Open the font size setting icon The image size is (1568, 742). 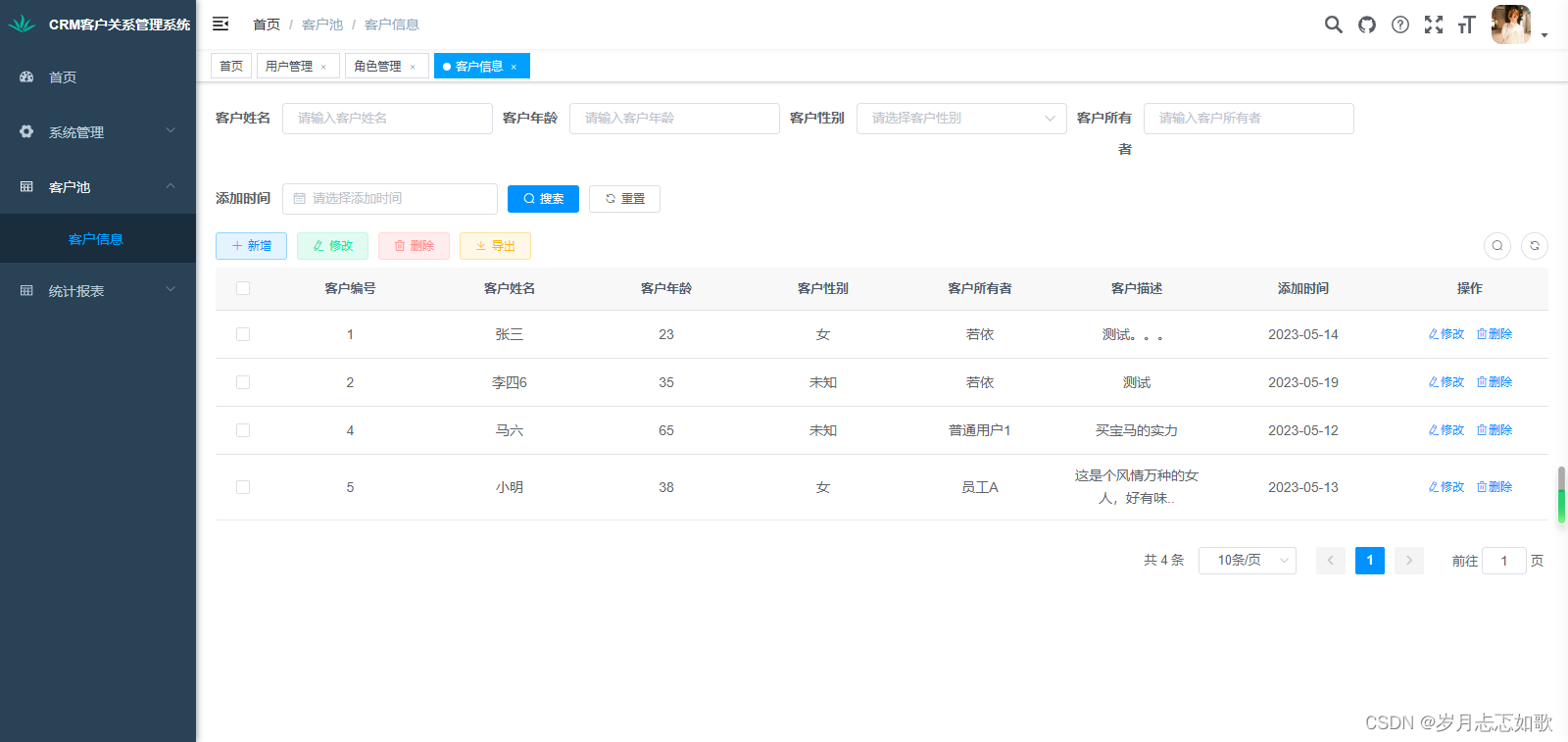click(x=1466, y=25)
